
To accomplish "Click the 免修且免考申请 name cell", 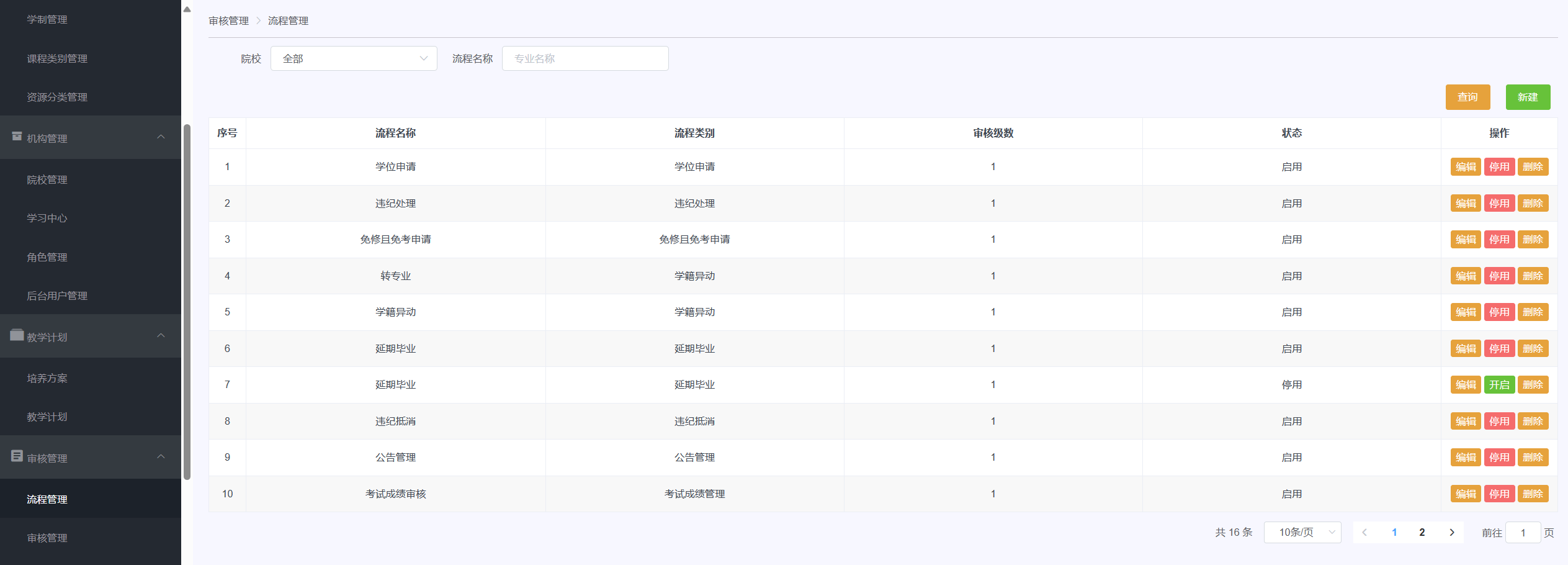I will click(x=395, y=239).
